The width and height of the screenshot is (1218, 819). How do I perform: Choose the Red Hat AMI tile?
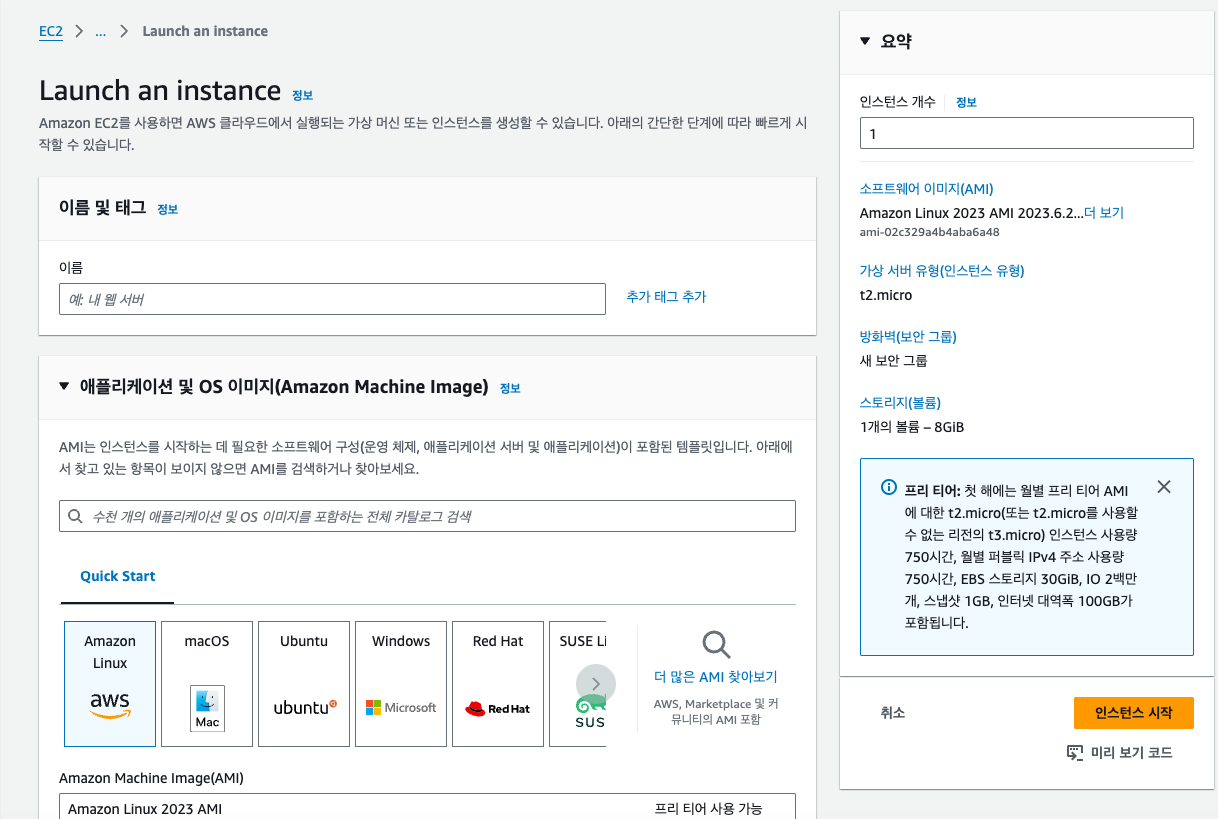coord(498,684)
